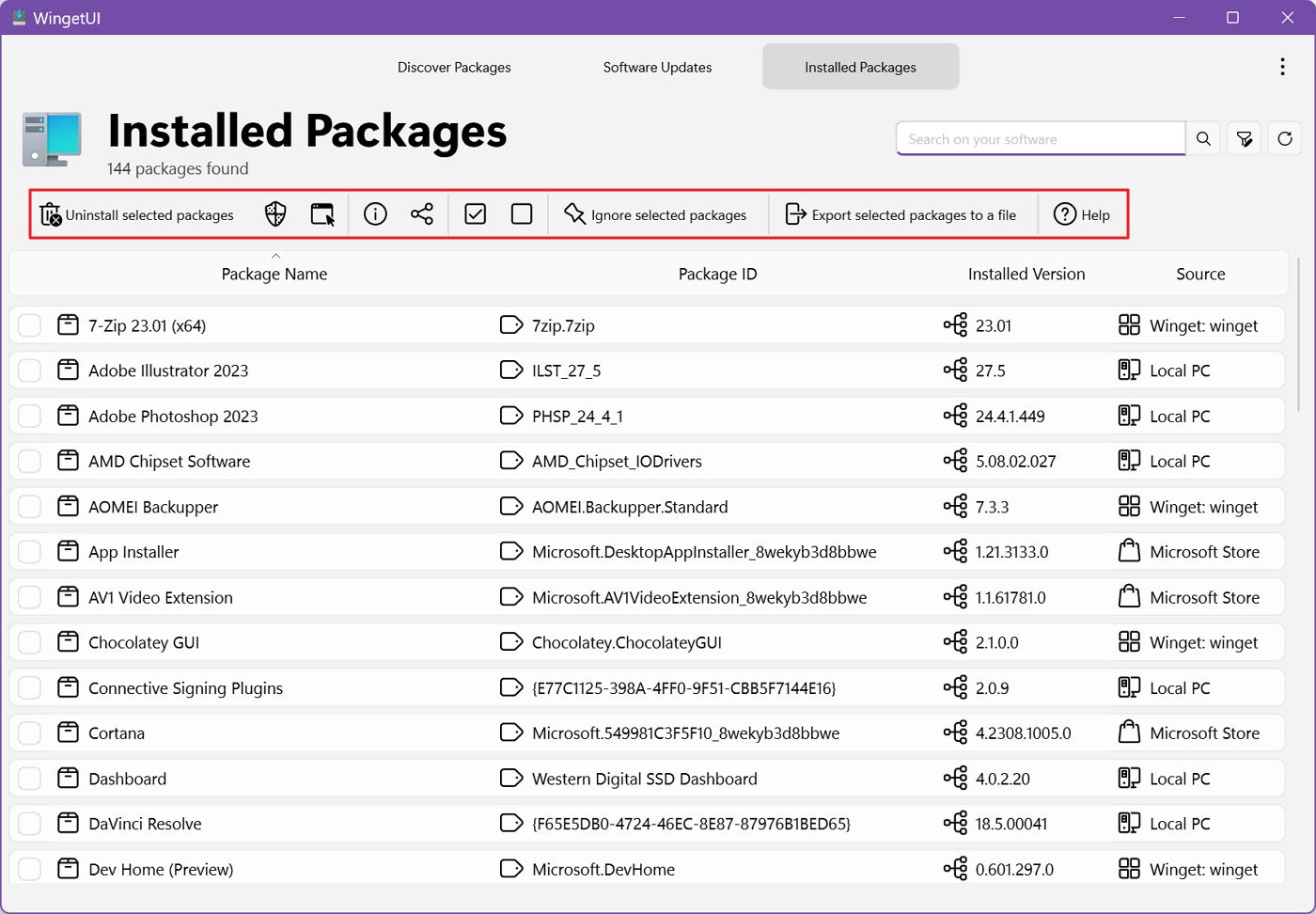Click Western Digital SSD Dashboard ID text

click(x=645, y=779)
